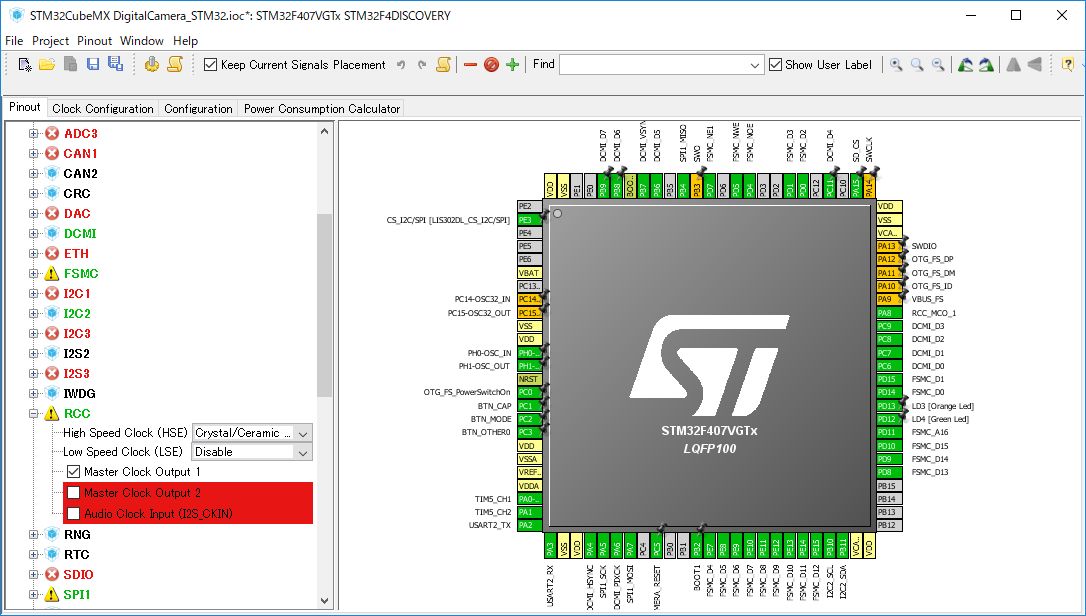
Task: Collapse the RCC tree node
Action: tap(32, 413)
